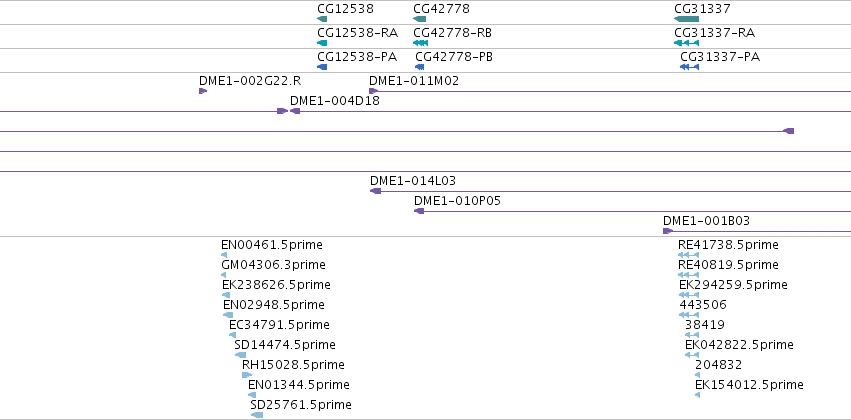Select the EK154012.5prime EST glyph
This screenshot has height=420, width=851.
point(697,395)
